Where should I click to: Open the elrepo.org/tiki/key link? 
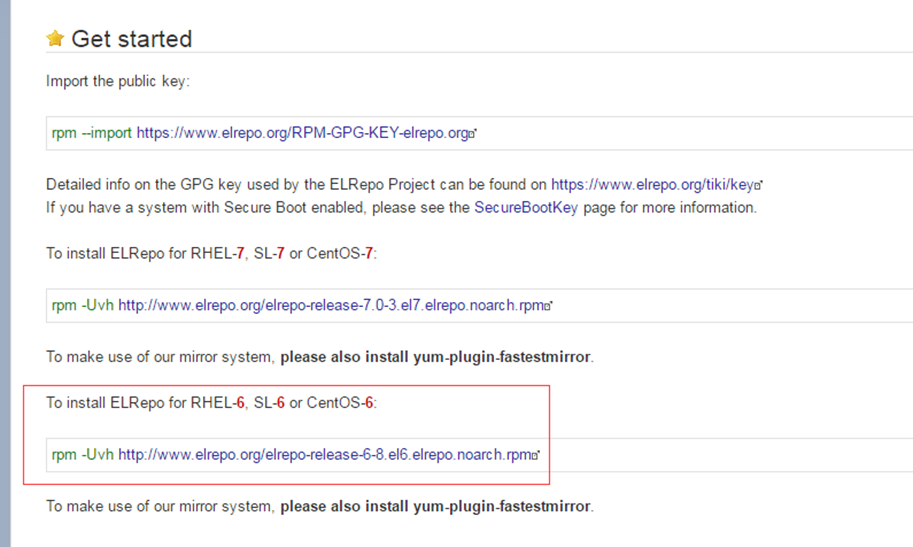pyautogui.click(x=653, y=185)
